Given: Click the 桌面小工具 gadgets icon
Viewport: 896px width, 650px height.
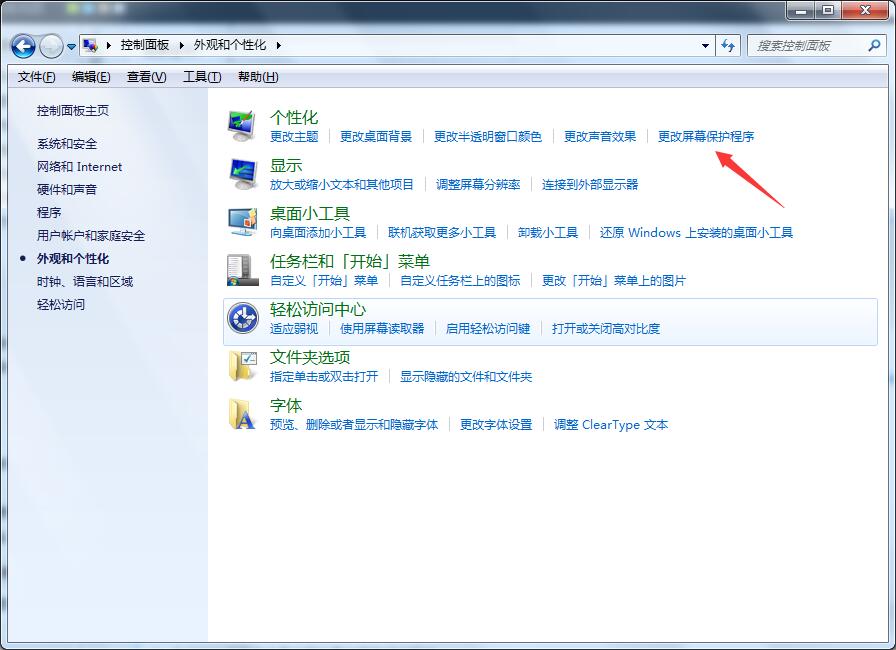Looking at the screenshot, I should point(242,222).
